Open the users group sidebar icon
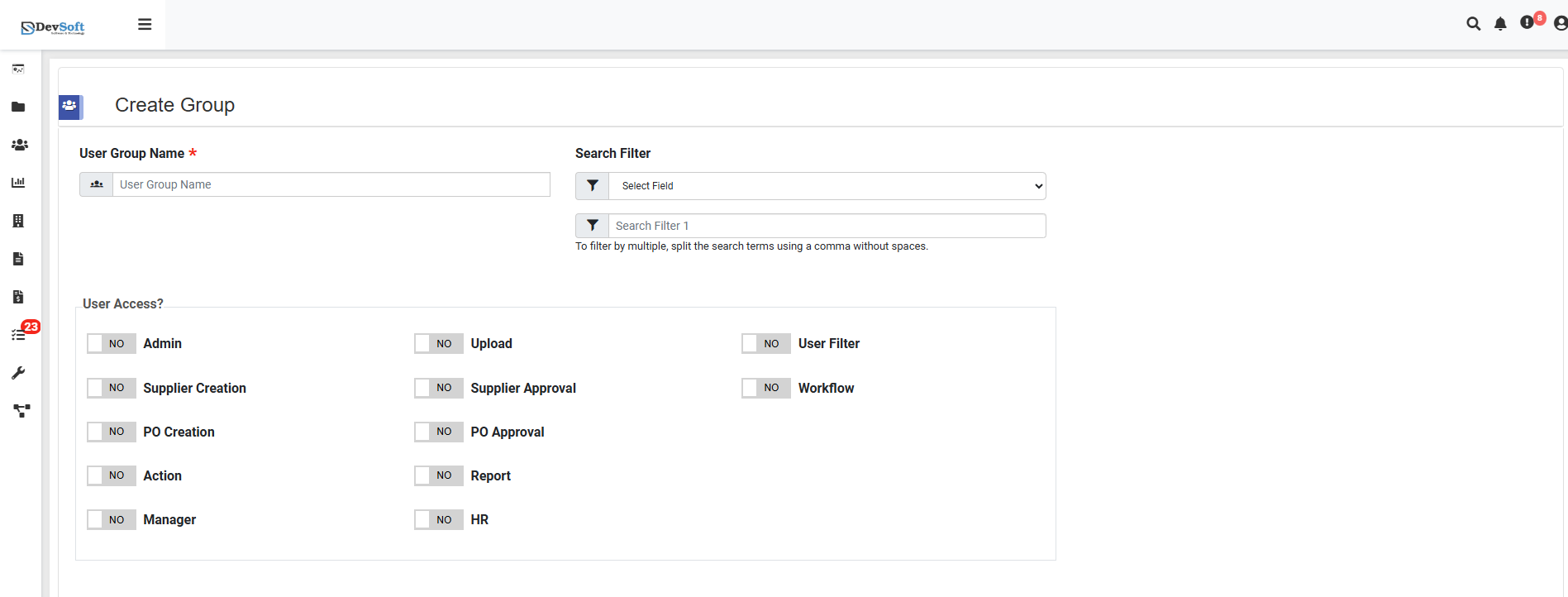 (19, 145)
